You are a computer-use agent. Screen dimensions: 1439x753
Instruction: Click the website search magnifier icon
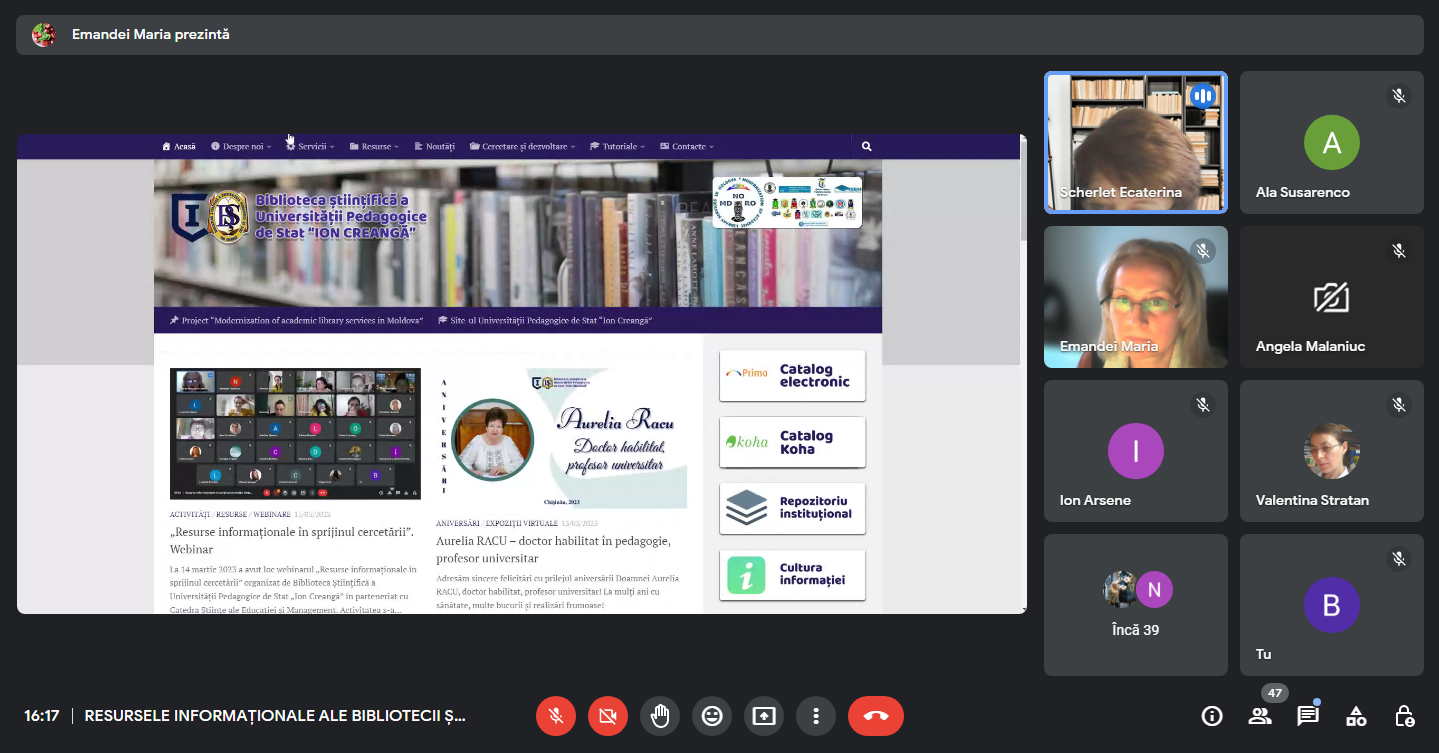(x=867, y=147)
